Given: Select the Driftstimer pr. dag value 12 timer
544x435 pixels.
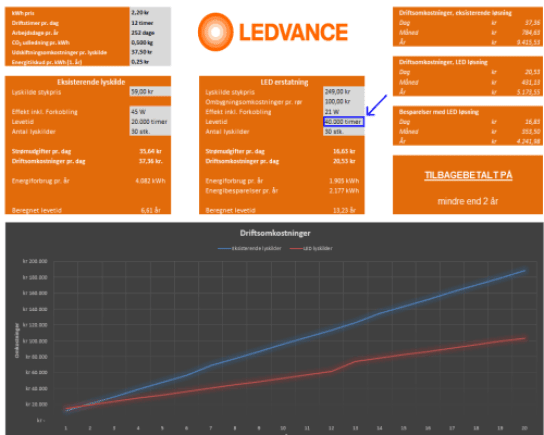Looking at the screenshot, I should [150, 23].
